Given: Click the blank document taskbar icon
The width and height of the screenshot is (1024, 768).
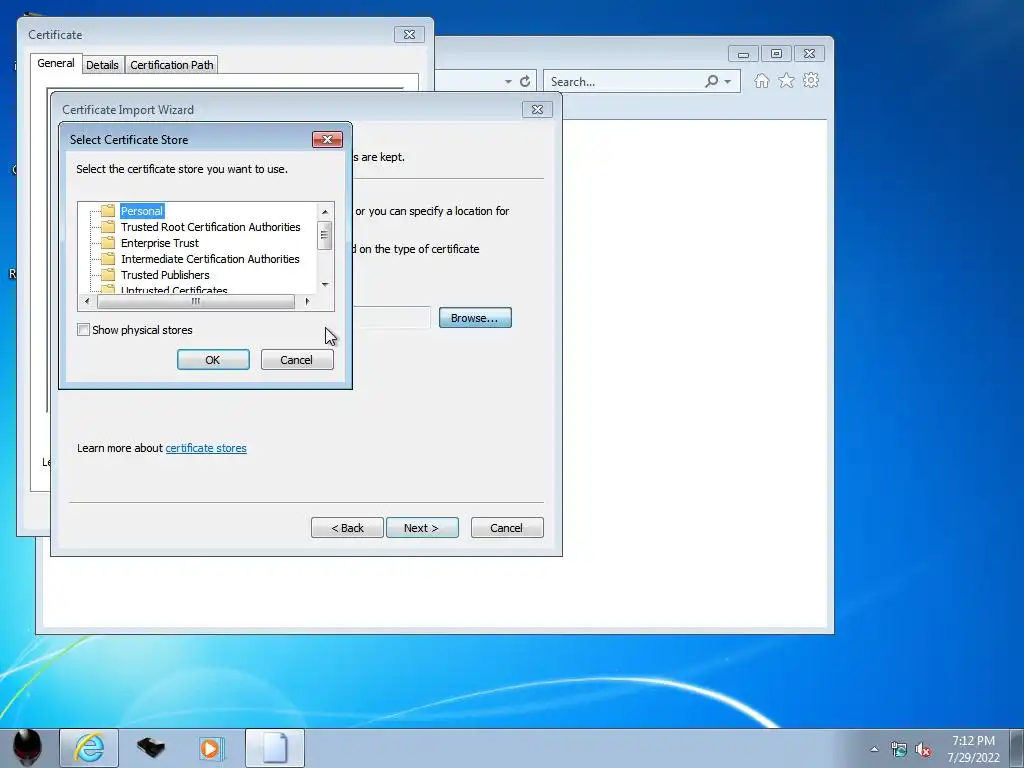Looking at the screenshot, I should pyautogui.click(x=275, y=748).
